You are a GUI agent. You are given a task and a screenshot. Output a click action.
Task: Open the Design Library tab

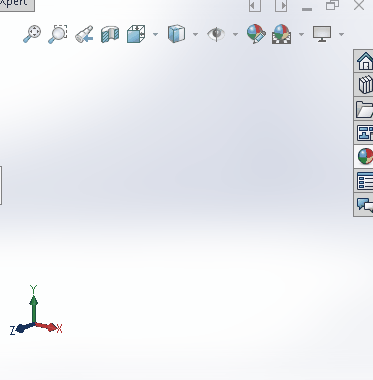(364, 85)
